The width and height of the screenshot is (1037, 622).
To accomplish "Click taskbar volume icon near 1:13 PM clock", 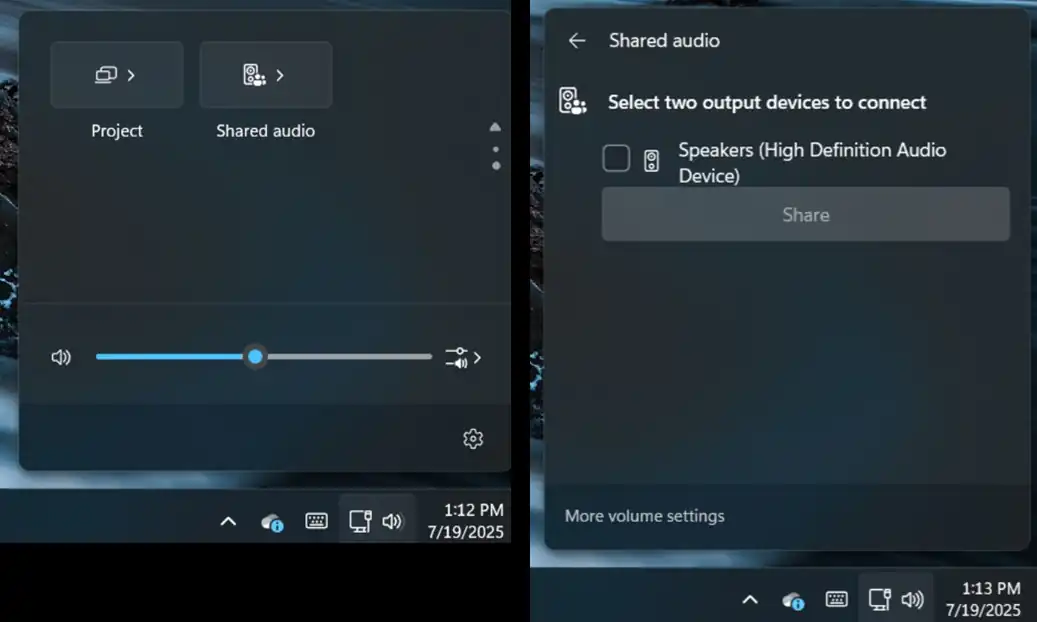I will 912,599.
